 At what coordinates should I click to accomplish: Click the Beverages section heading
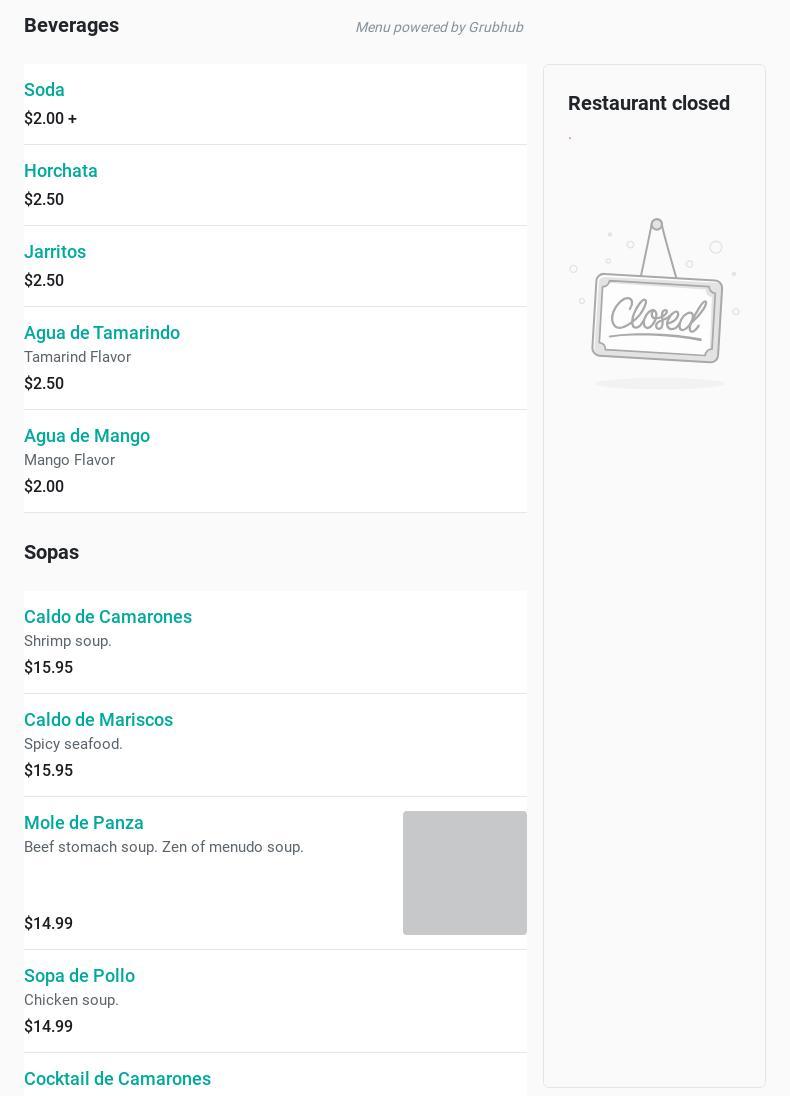click(x=71, y=25)
